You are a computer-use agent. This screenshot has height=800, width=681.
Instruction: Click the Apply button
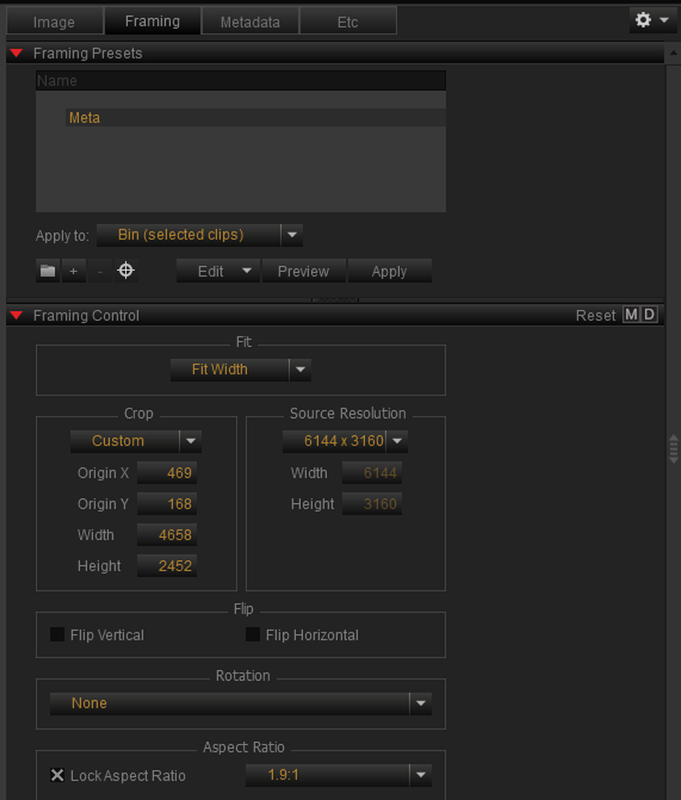point(389,271)
